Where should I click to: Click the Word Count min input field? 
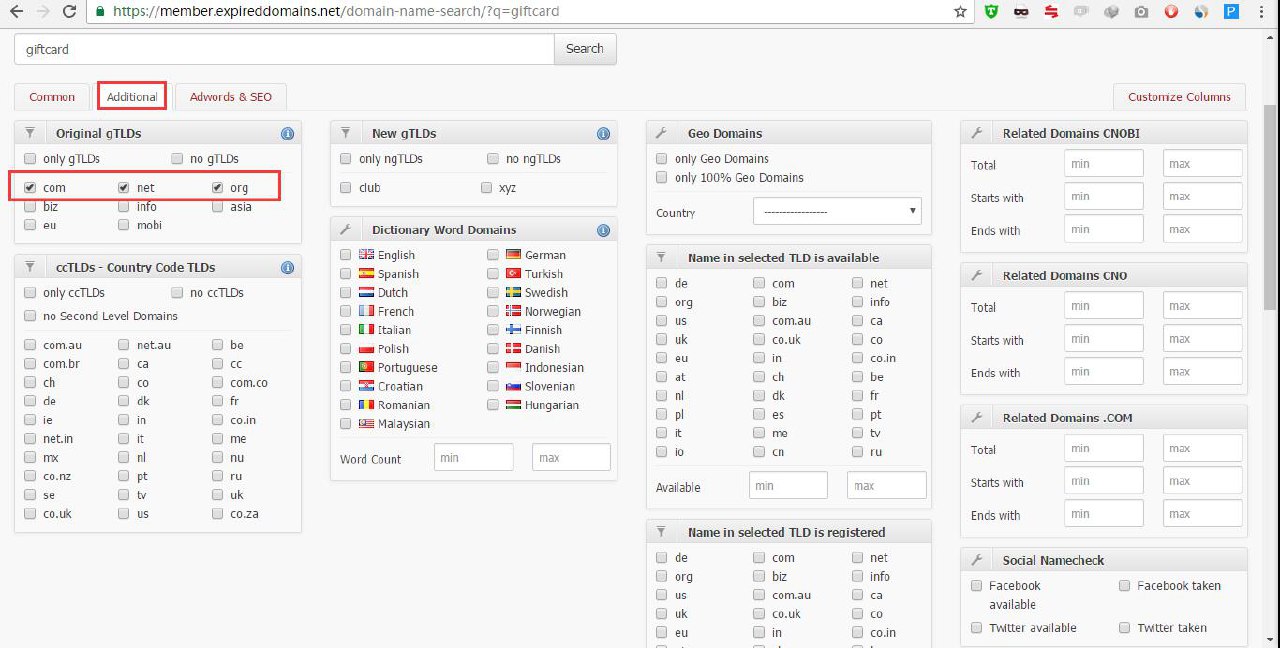coord(473,458)
